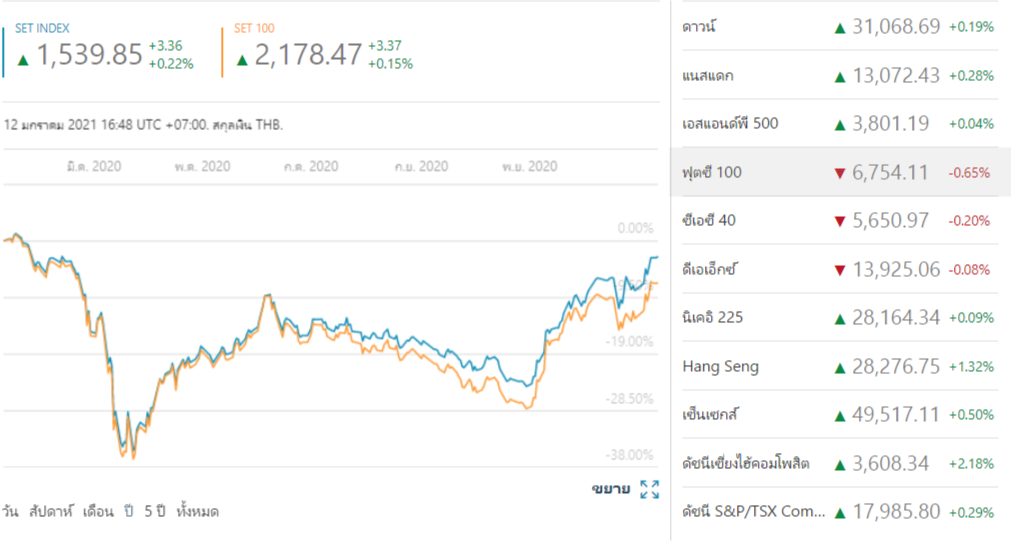
Task: Open the SET 100 title link
Action: 254,28
